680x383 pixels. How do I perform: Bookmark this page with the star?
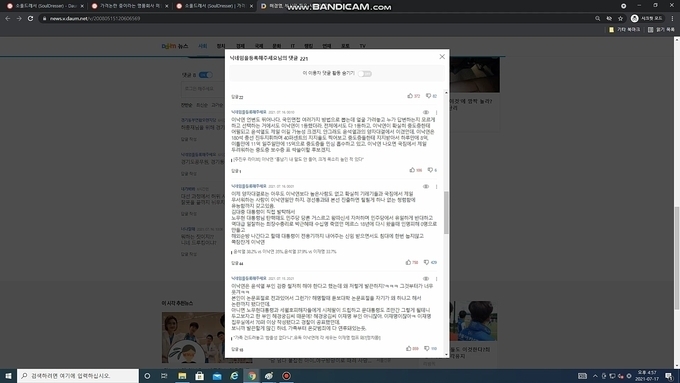tap(621, 18)
